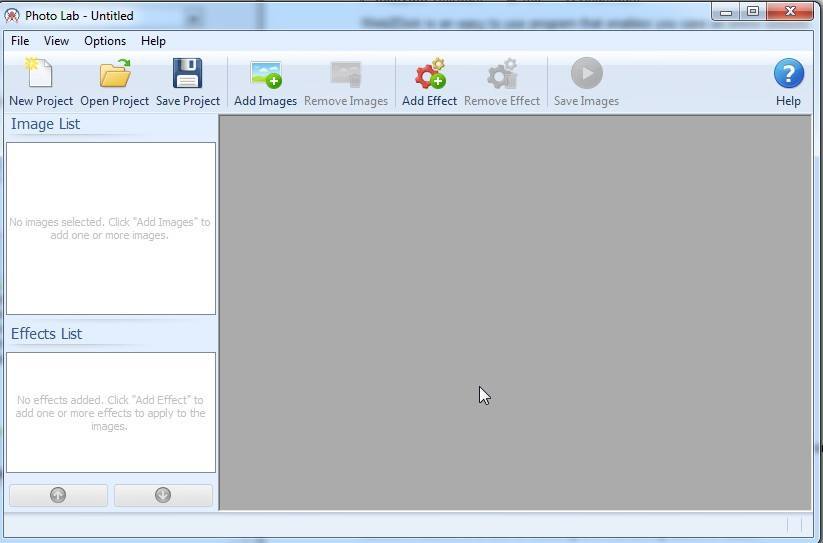Open a project with Open Project icon

coord(115,73)
